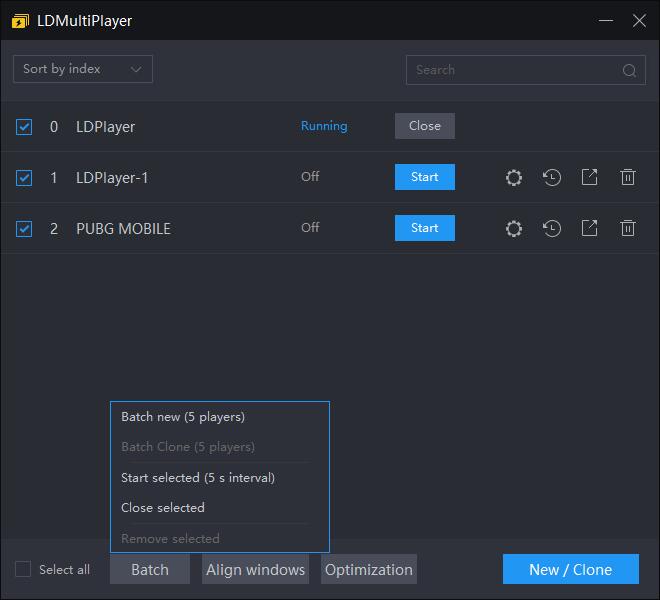The width and height of the screenshot is (660, 600).
Task: Open the Sort by index dropdown
Action: click(83, 69)
